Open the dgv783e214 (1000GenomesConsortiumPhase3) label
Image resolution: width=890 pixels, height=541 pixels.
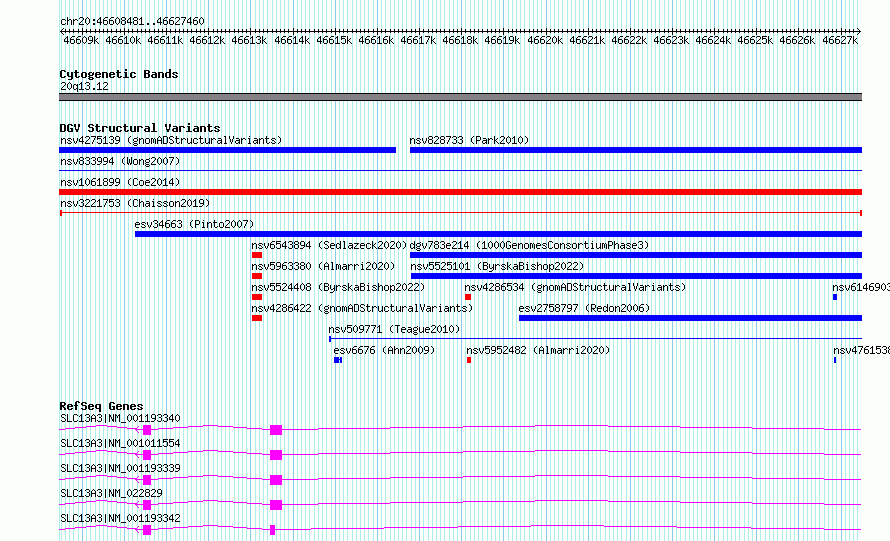[529, 245]
